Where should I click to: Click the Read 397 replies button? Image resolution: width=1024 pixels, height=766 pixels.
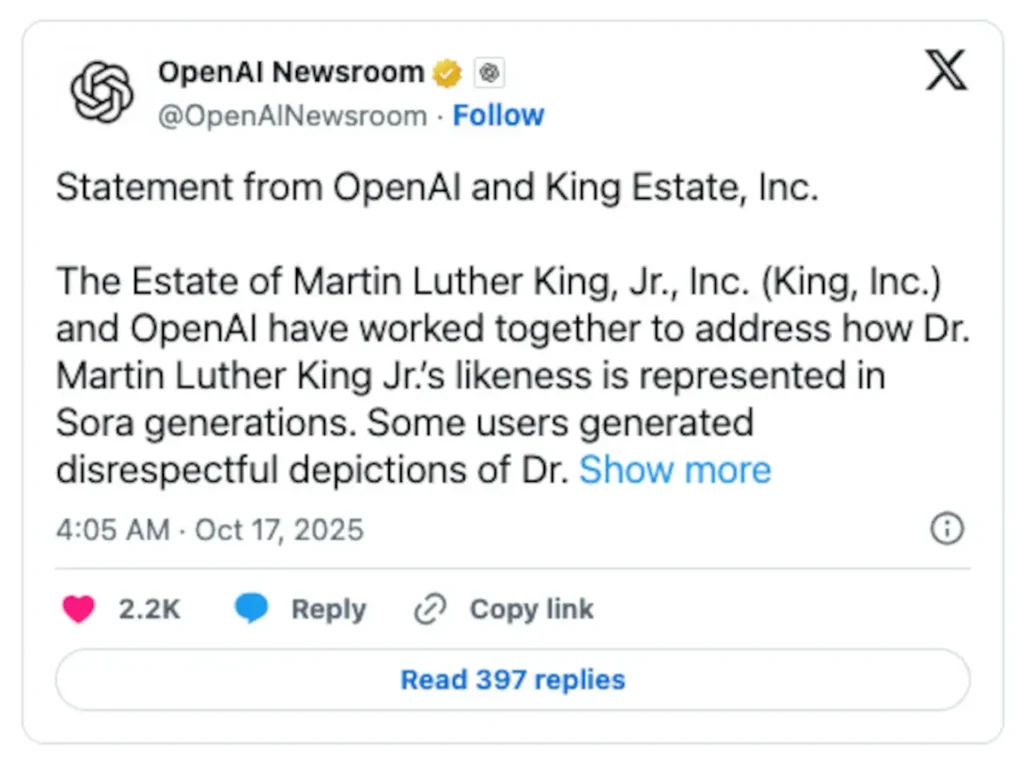[x=512, y=680]
